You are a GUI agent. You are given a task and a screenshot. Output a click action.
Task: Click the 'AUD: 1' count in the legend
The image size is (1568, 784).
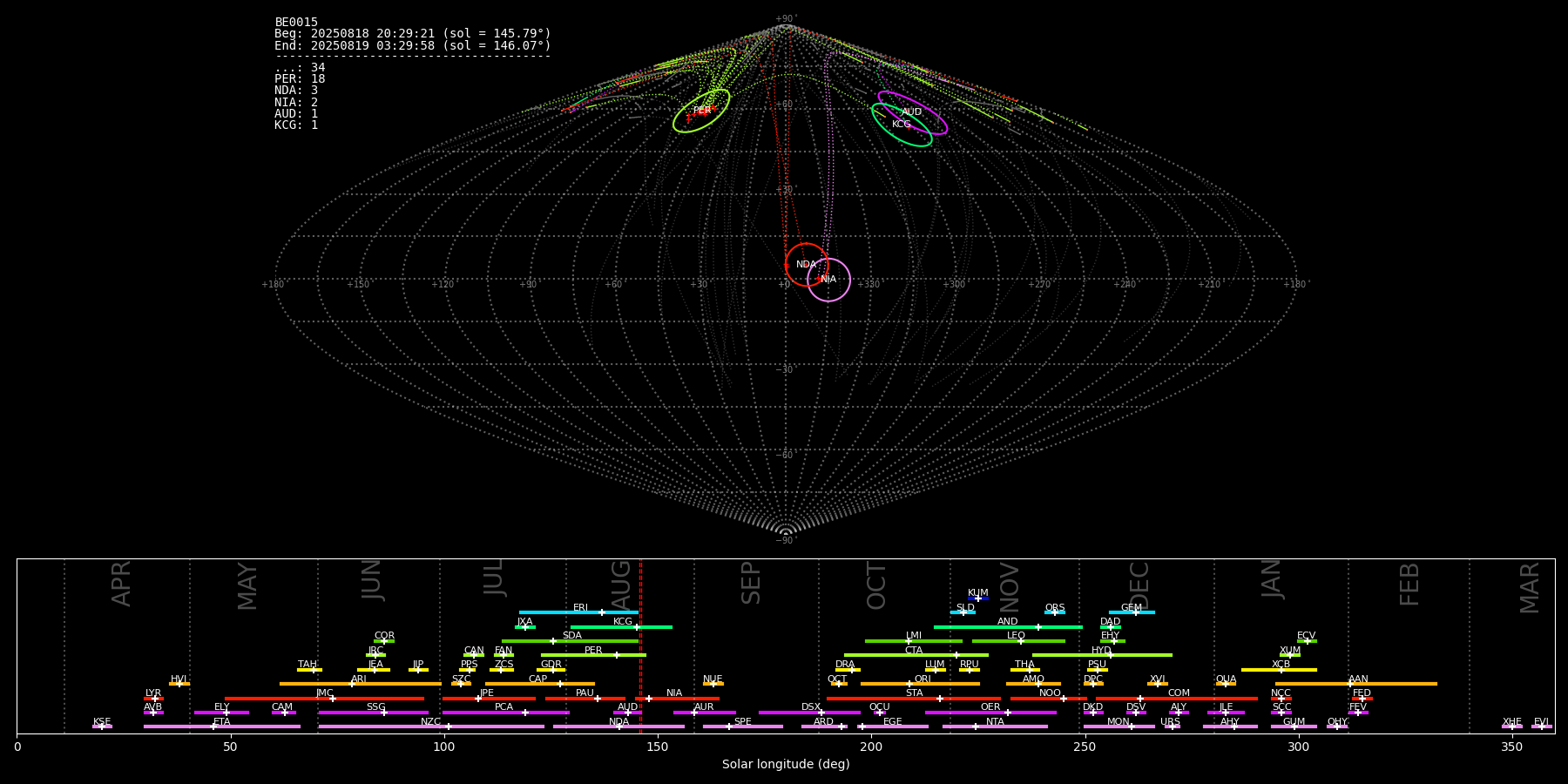pos(296,113)
